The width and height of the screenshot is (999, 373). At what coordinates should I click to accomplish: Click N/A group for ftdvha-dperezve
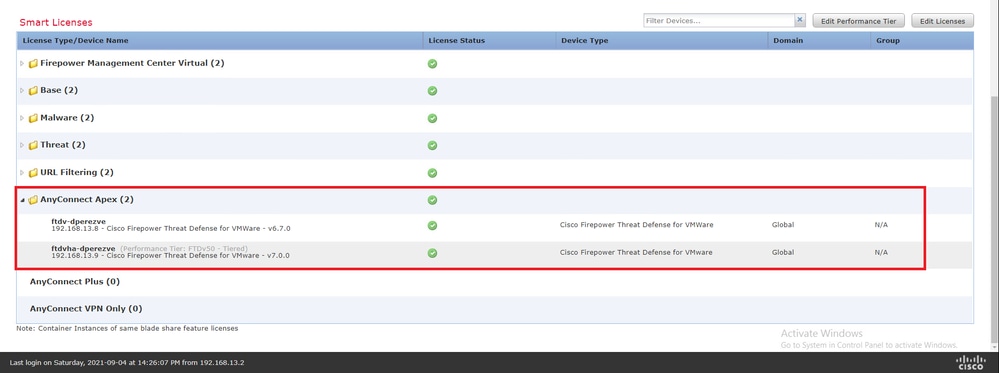click(881, 252)
